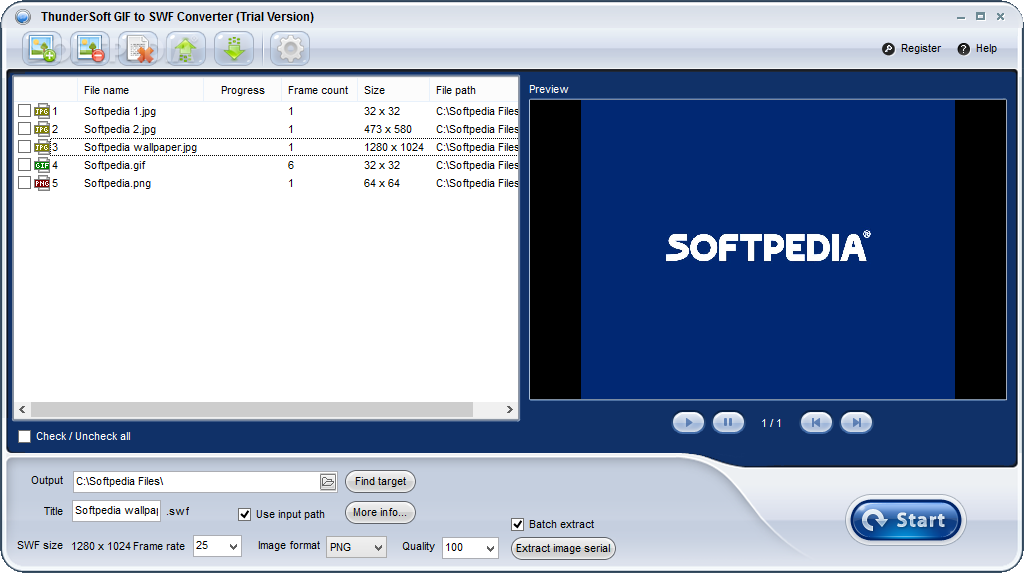Click the JPG icon of Softpedia 2.jpg
This screenshot has height=573, width=1024.
point(42,129)
